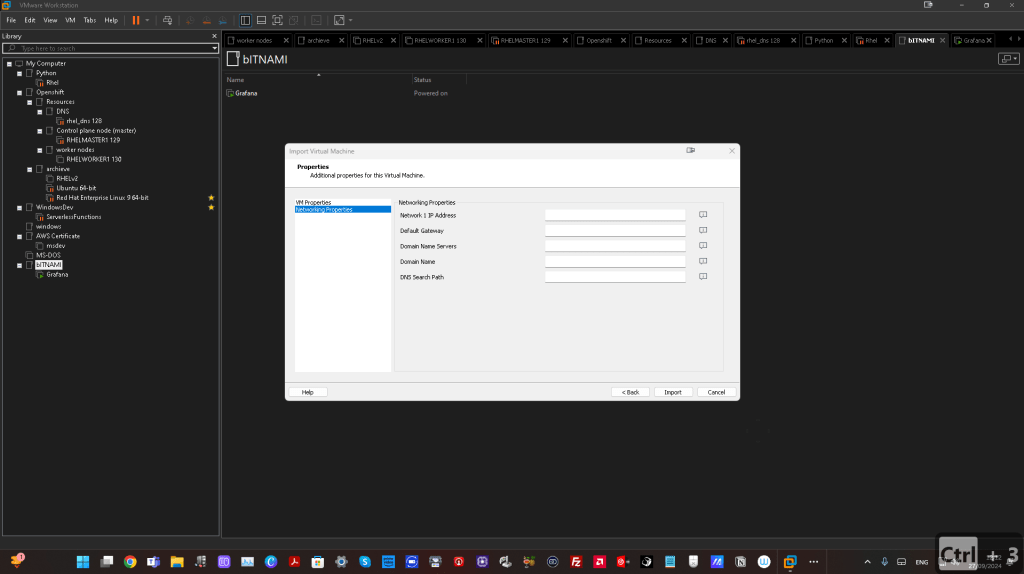This screenshot has height=574, width=1024.
Task: Click the Network 1 IP Address field
Action: click(615, 215)
